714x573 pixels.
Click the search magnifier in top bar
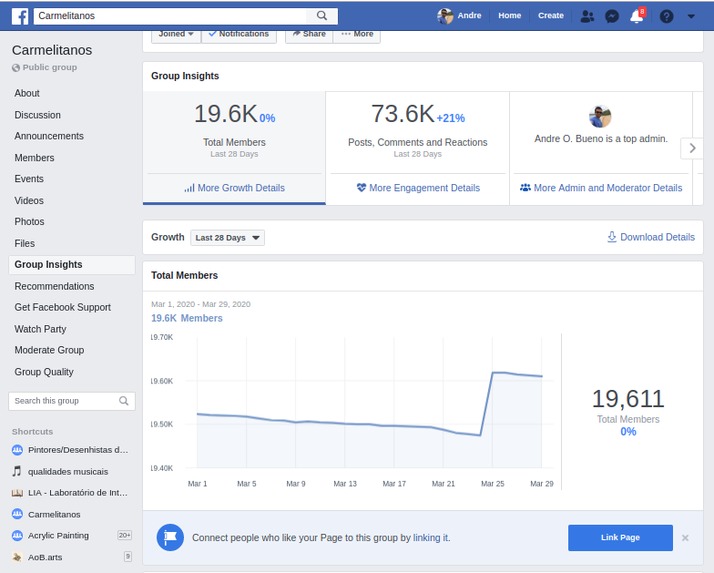321,15
